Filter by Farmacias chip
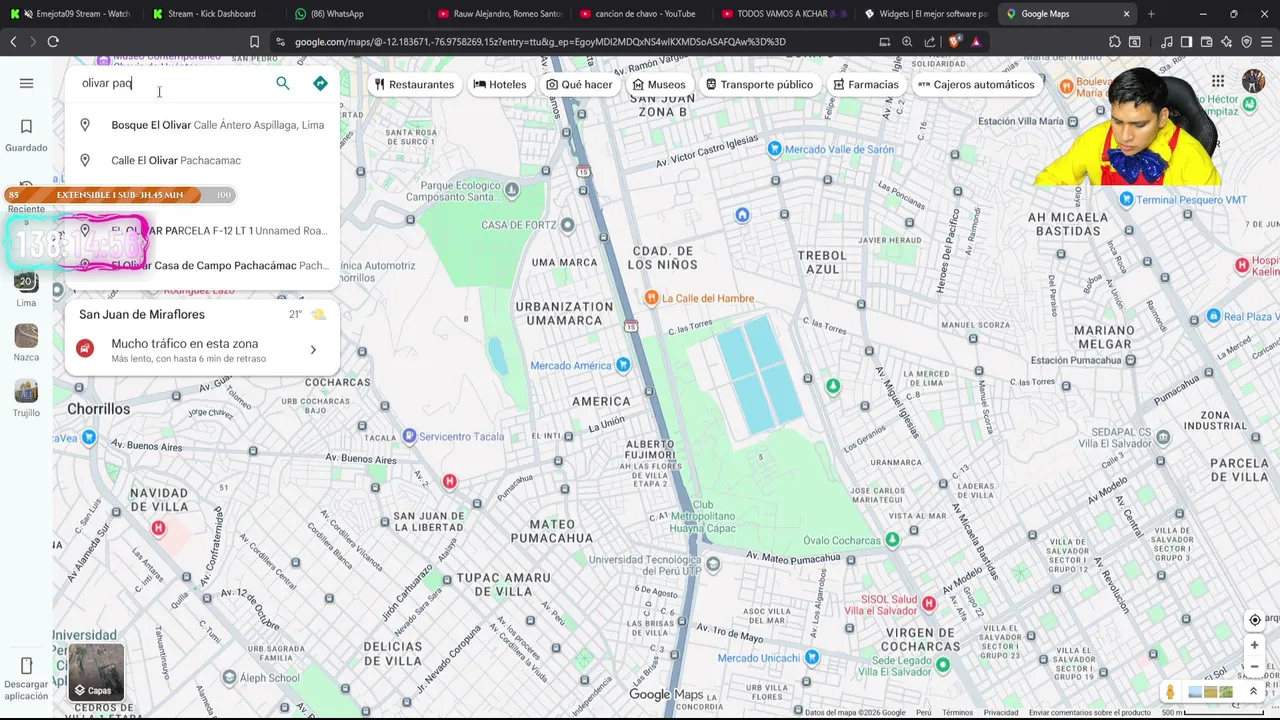 (866, 84)
